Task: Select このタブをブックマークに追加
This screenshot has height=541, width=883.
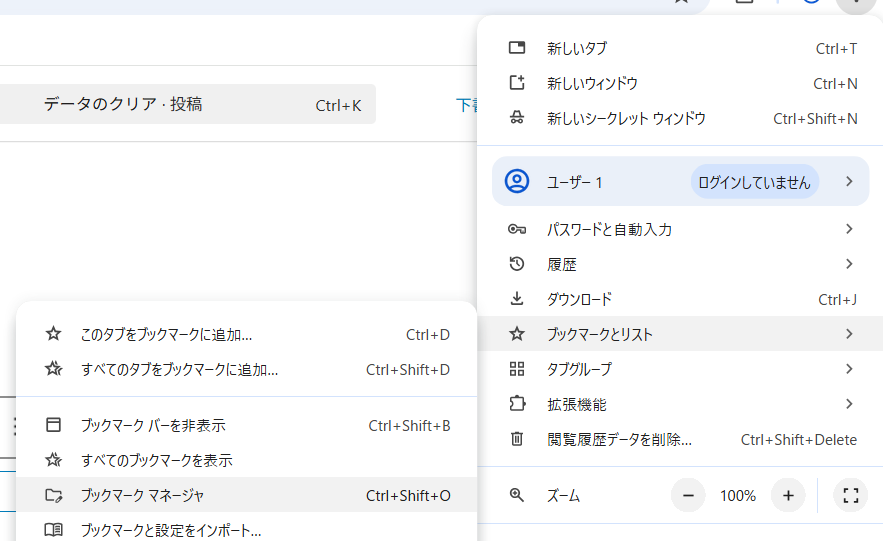Action: point(166,334)
